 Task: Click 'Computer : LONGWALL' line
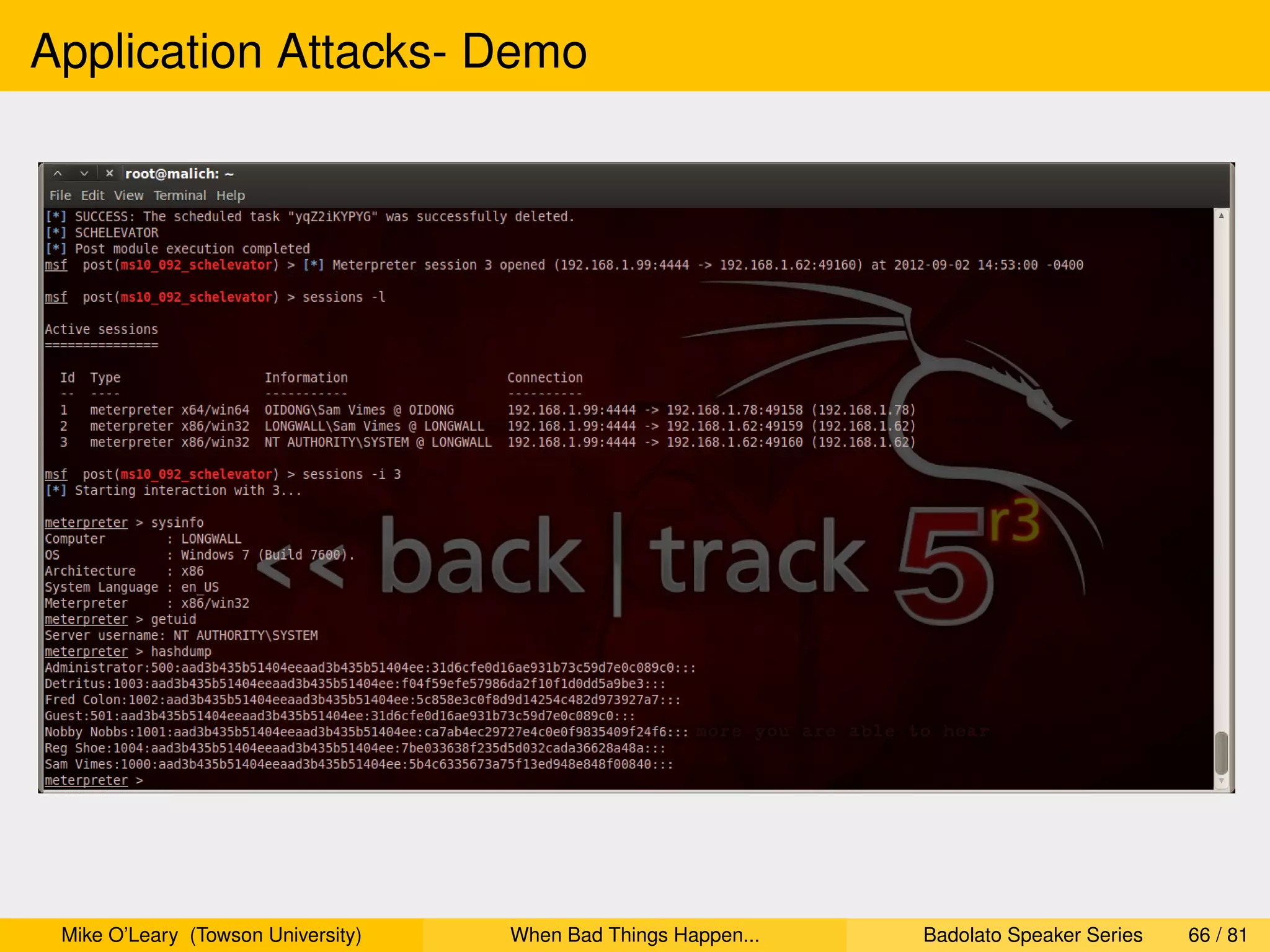pos(143,539)
